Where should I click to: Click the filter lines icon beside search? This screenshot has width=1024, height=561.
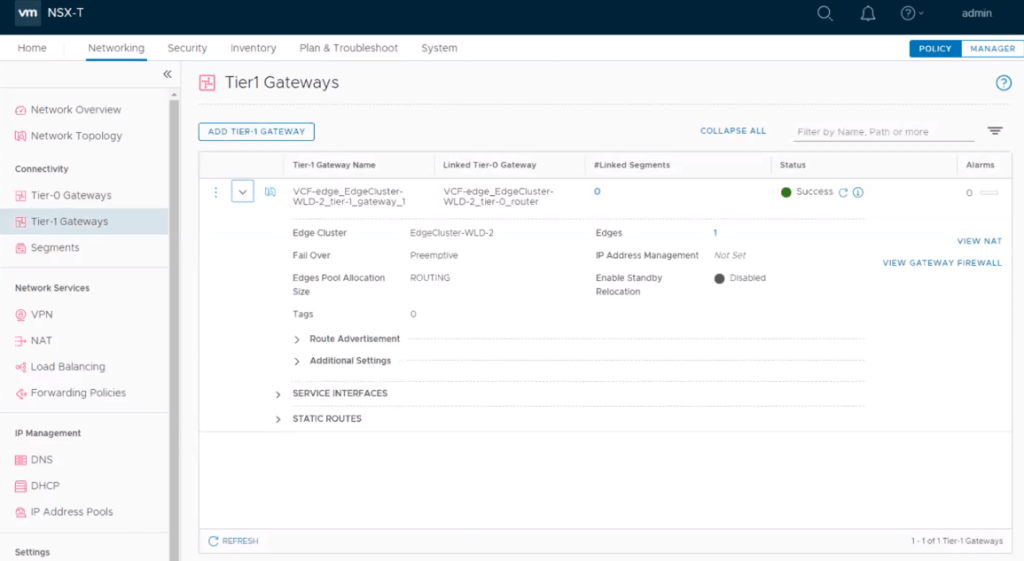995,131
